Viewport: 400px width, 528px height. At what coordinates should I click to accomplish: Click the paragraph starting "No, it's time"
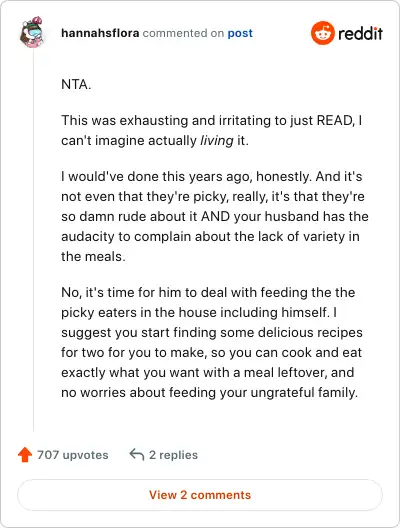212,342
